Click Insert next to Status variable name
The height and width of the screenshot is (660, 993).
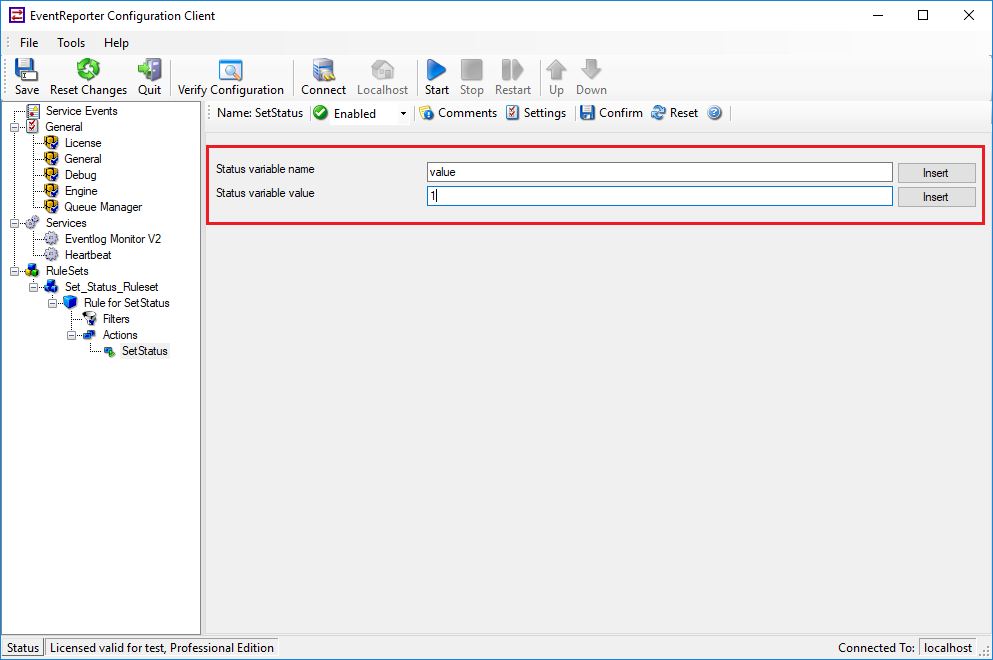(x=936, y=173)
